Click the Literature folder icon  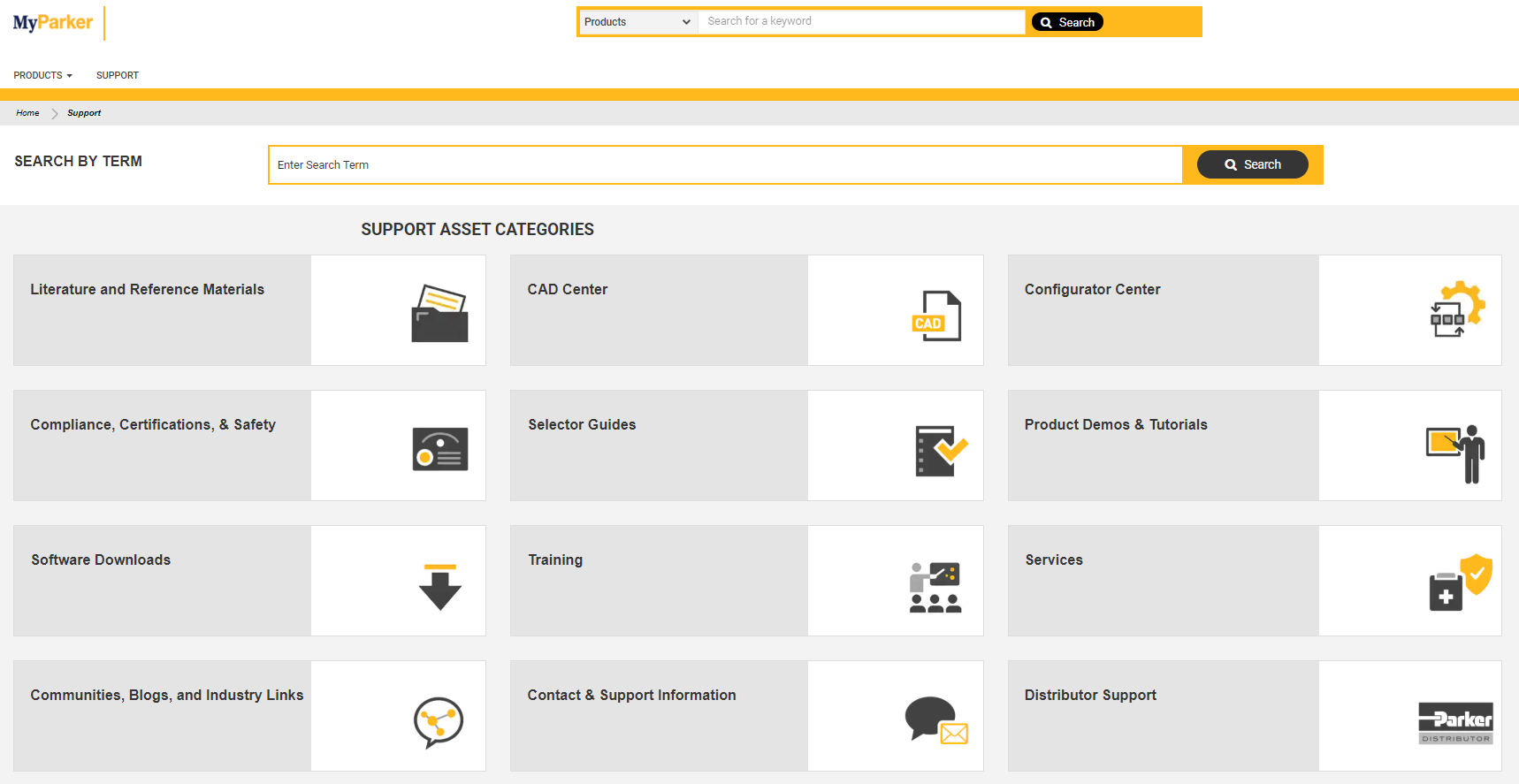tap(439, 313)
